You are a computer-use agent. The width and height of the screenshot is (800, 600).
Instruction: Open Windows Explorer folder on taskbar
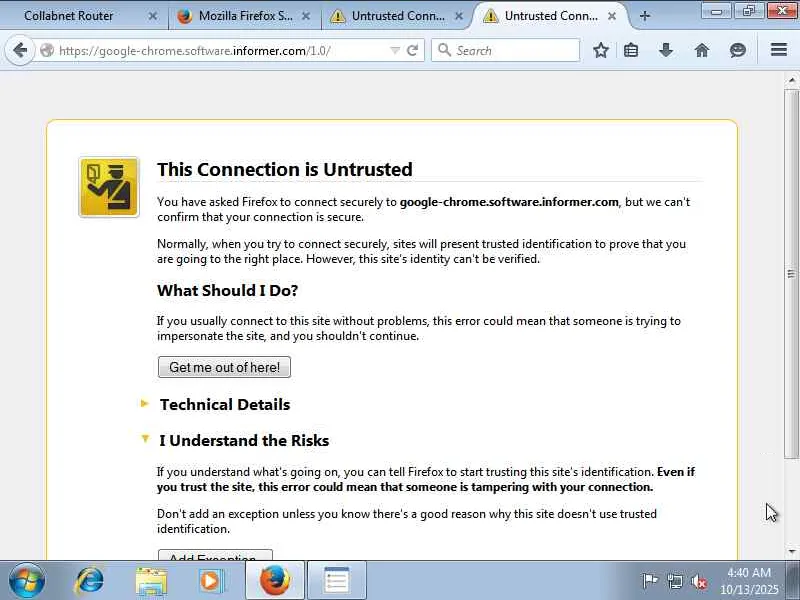pyautogui.click(x=151, y=582)
